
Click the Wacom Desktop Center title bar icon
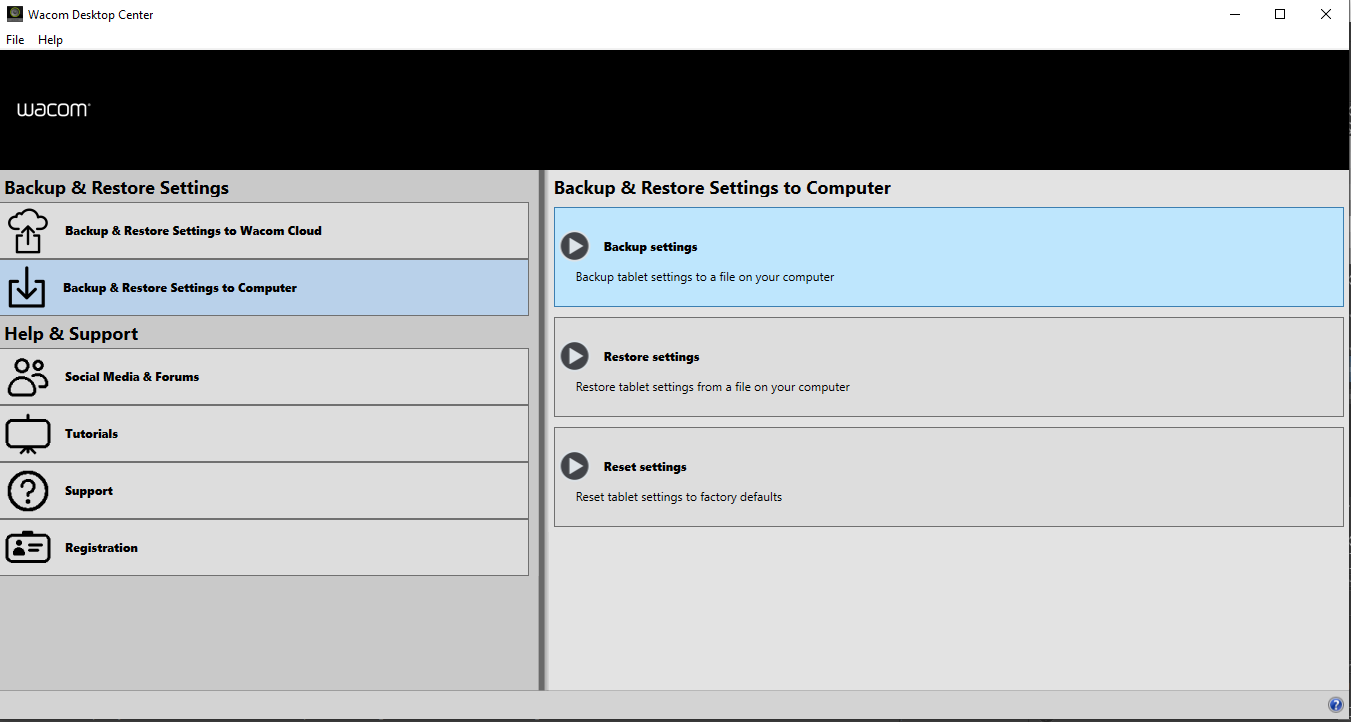(15, 15)
